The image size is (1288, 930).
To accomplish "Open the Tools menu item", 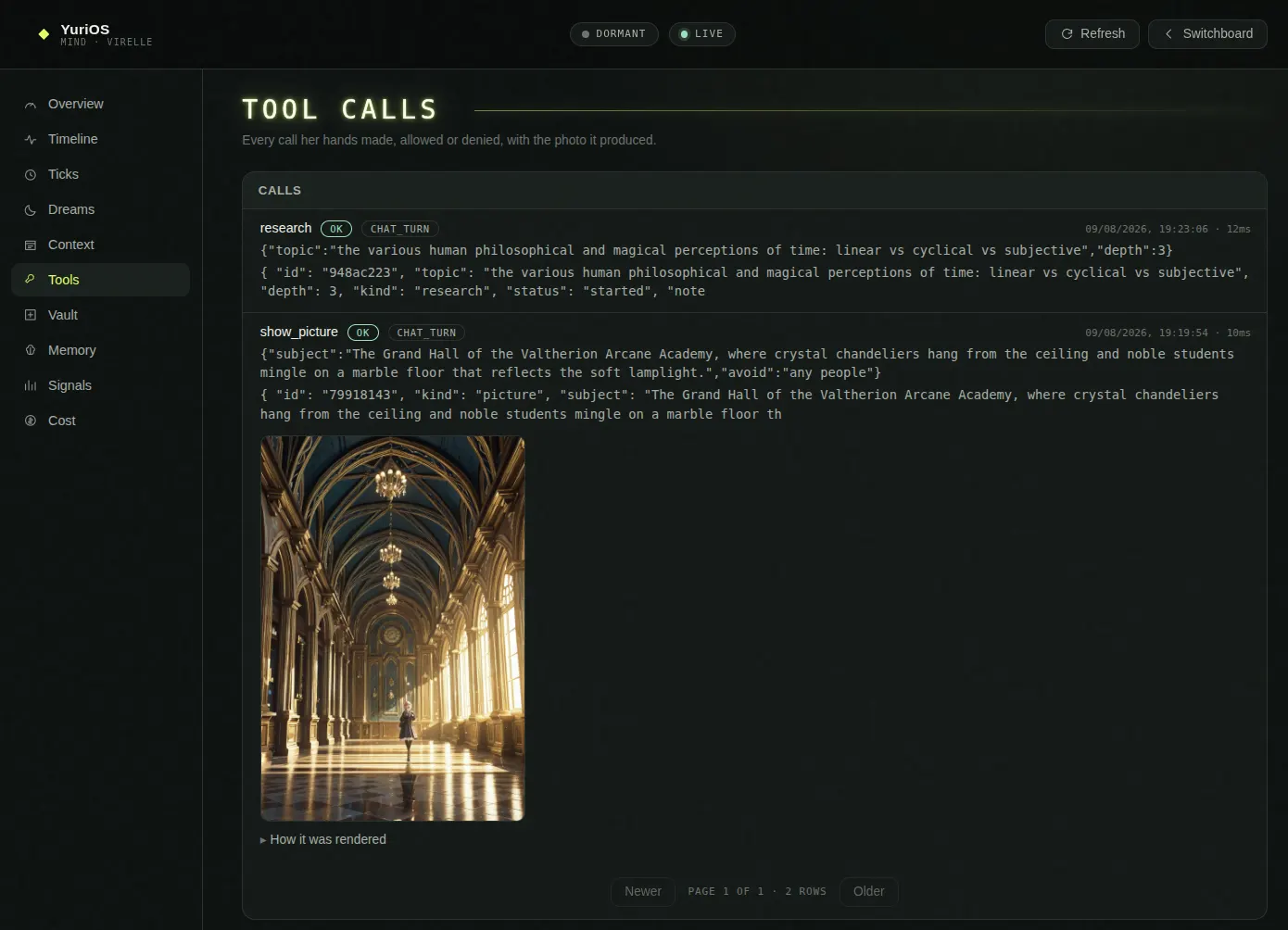I will point(100,280).
